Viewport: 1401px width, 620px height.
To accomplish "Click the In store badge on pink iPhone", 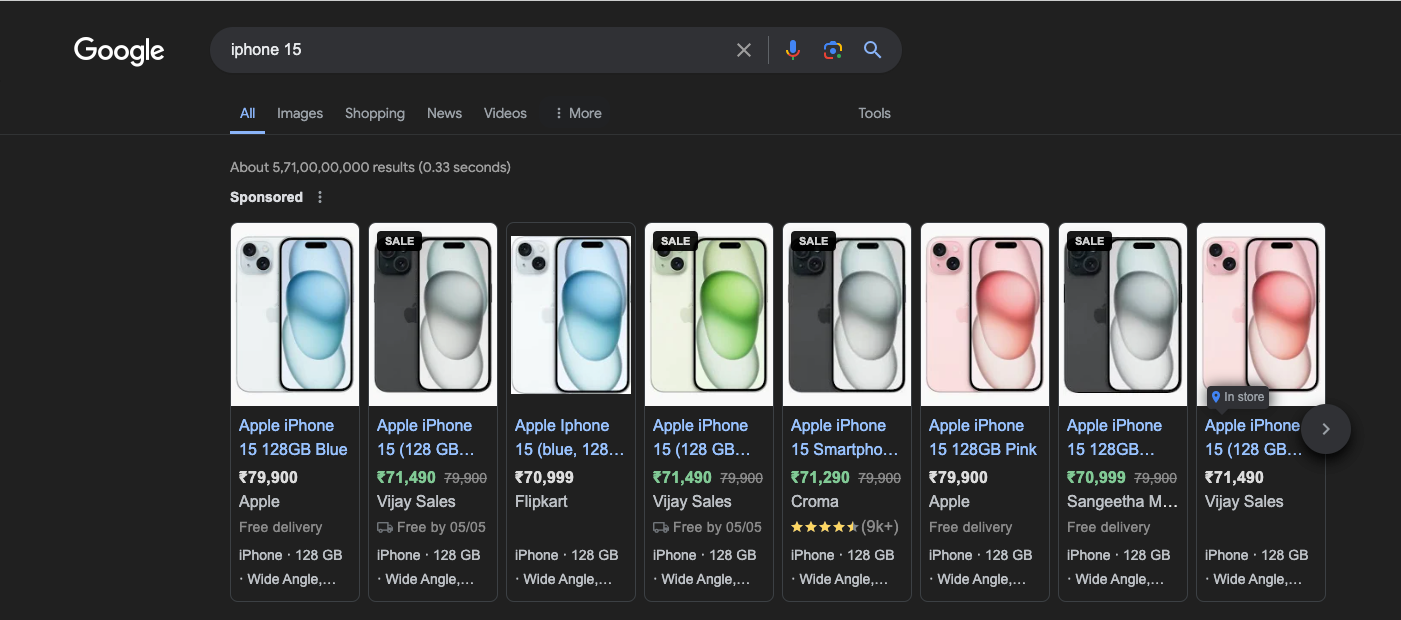I will pyautogui.click(x=1238, y=397).
